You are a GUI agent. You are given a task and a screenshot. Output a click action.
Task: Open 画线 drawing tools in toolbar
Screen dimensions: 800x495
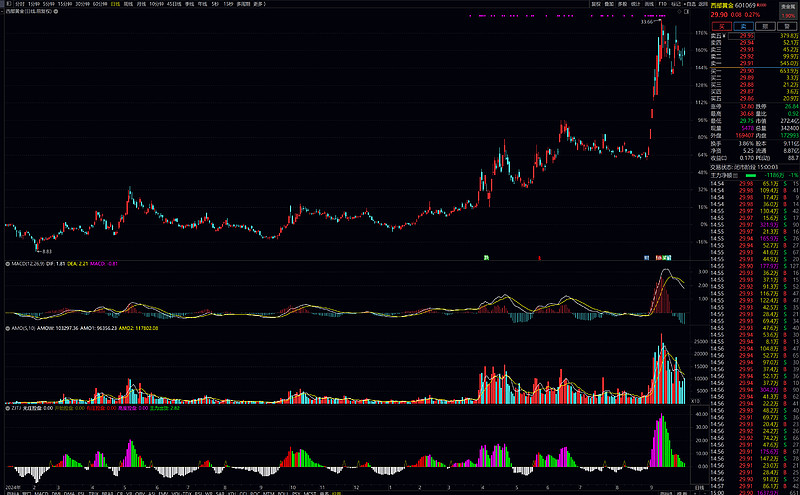649,4
